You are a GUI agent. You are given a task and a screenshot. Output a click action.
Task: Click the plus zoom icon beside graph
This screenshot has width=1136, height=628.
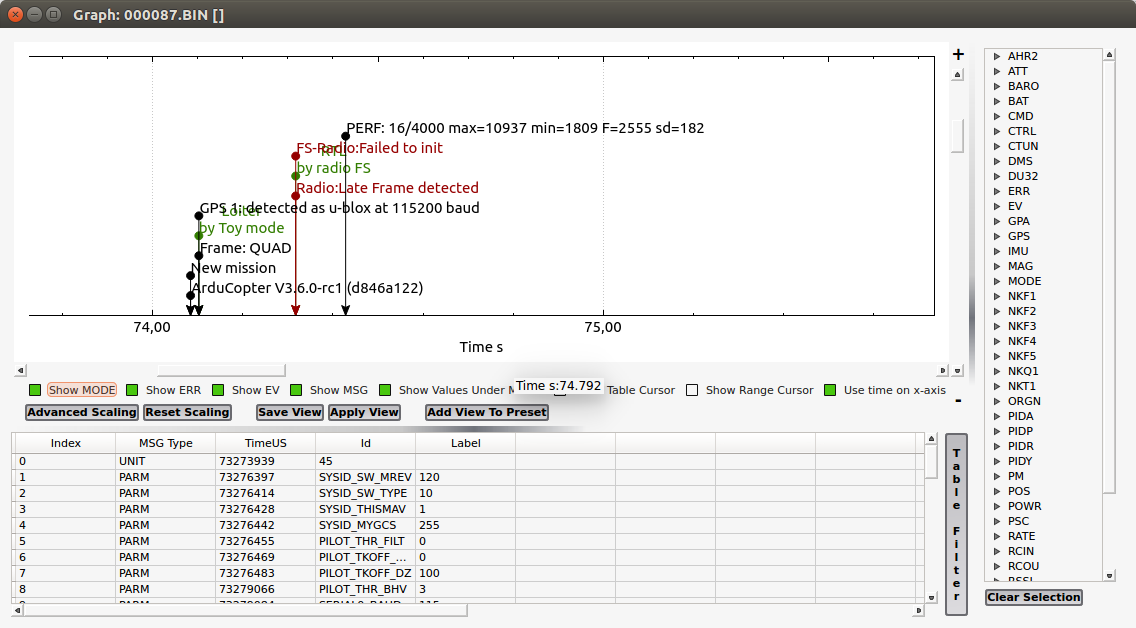(x=958, y=54)
